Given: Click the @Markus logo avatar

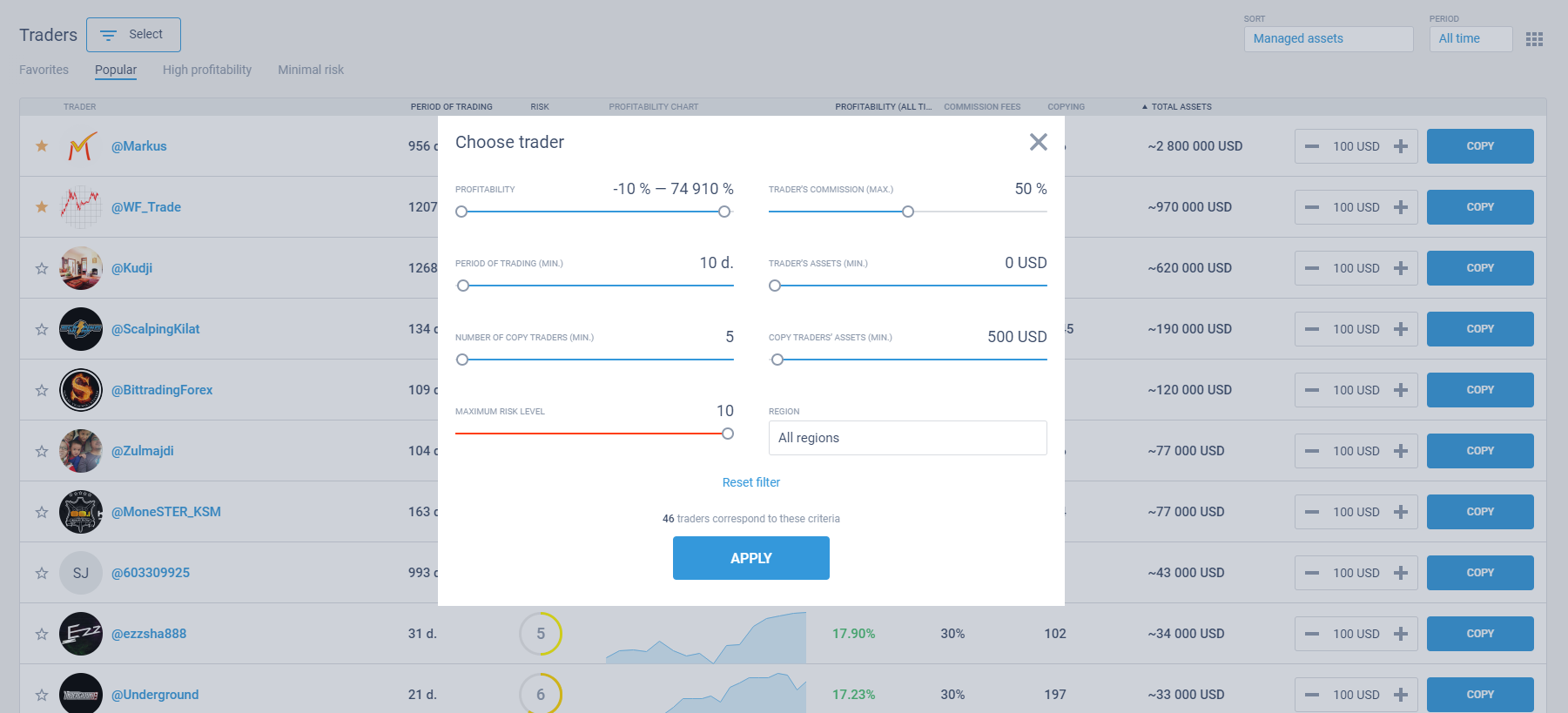Looking at the screenshot, I should pyautogui.click(x=81, y=146).
